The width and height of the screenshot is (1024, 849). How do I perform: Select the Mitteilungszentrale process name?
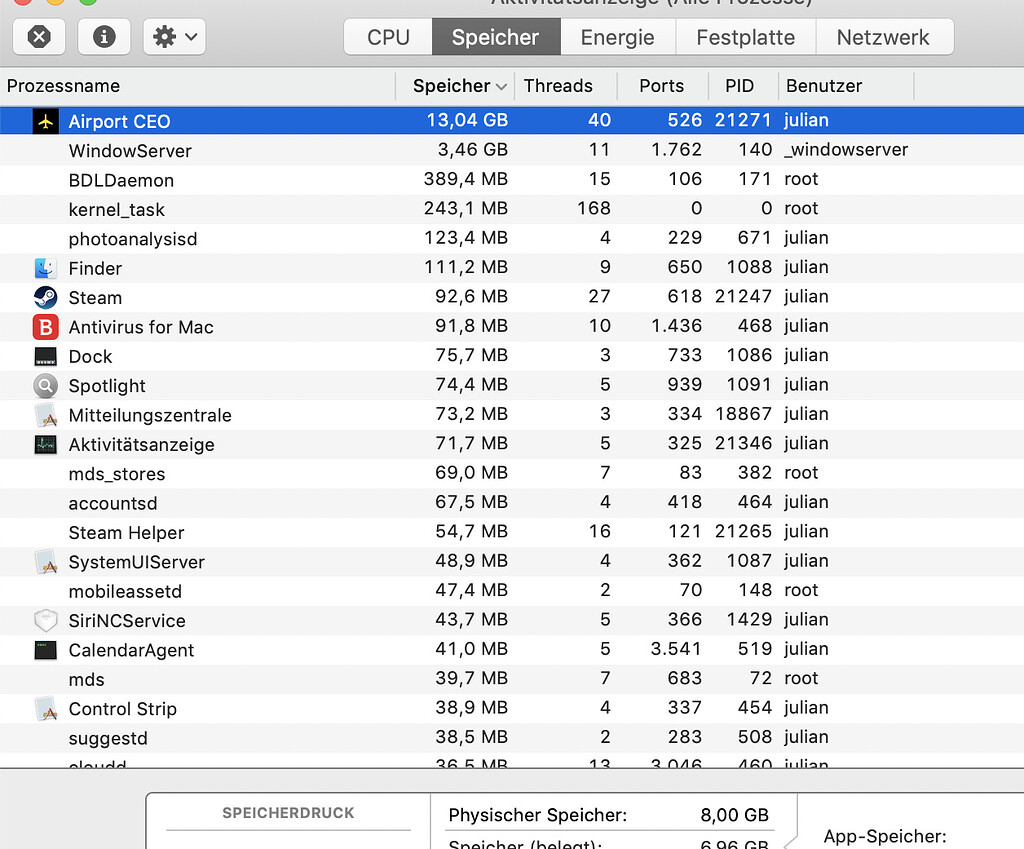point(150,415)
